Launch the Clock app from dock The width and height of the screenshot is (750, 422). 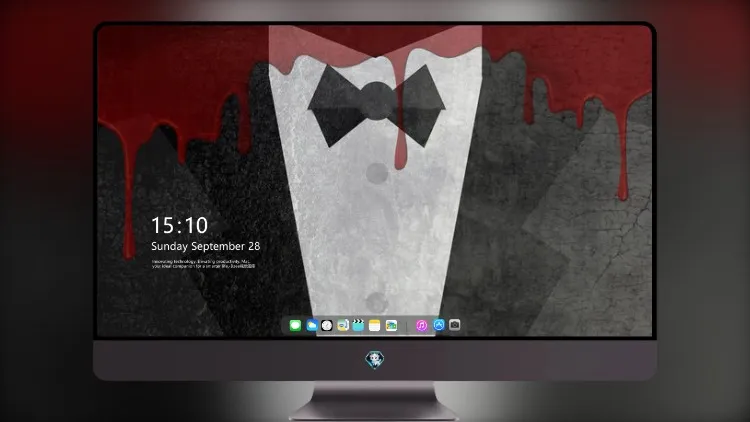pos(327,325)
